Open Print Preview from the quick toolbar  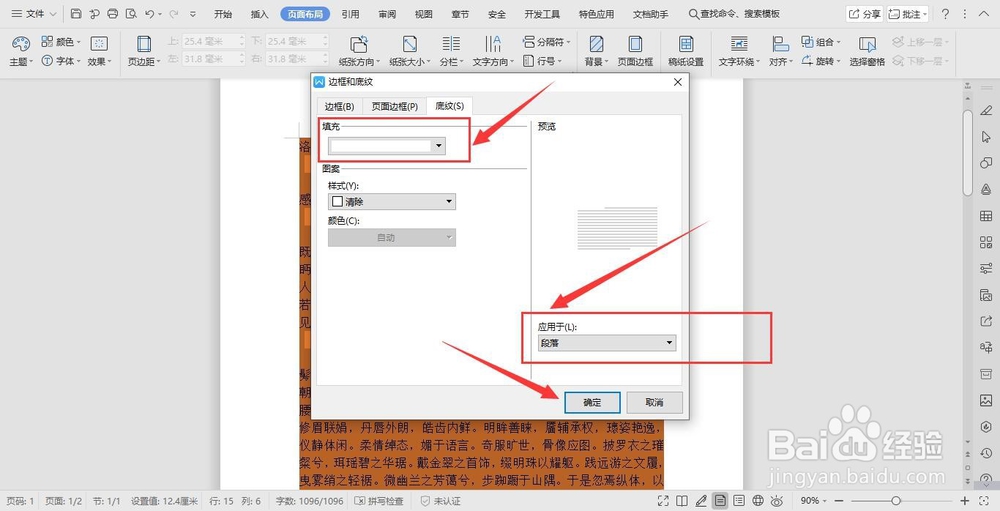tap(131, 13)
